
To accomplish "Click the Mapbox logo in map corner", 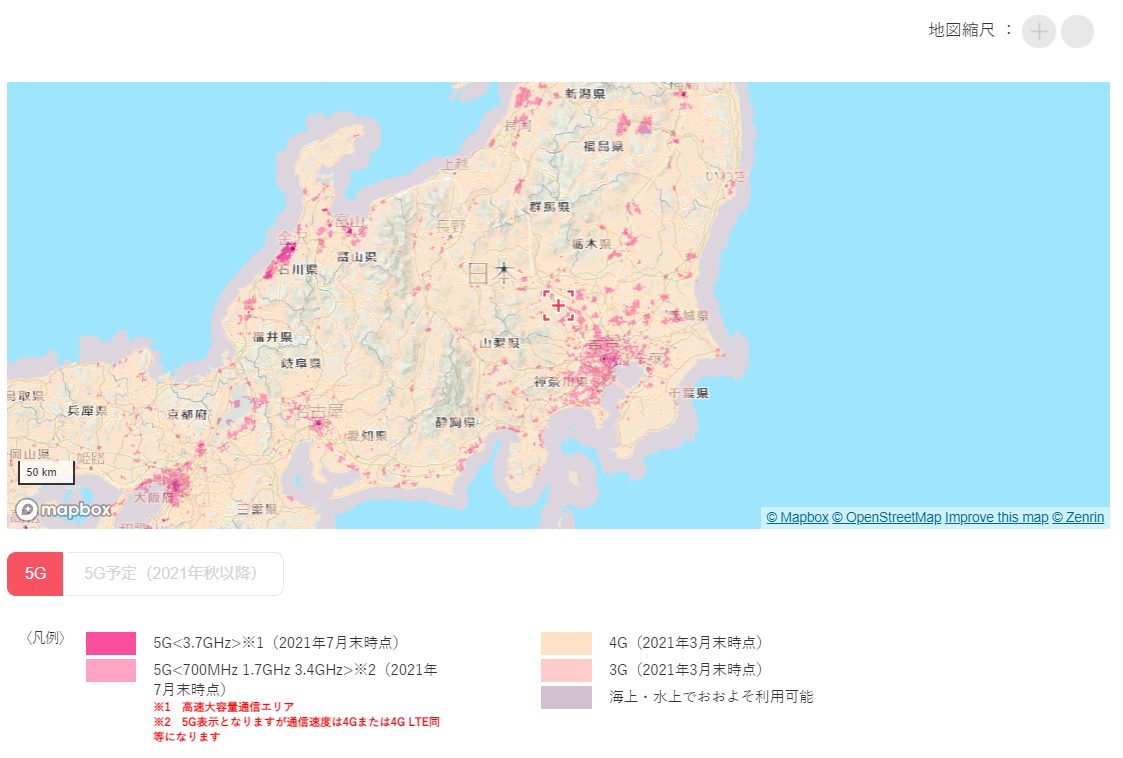I will pos(62,510).
